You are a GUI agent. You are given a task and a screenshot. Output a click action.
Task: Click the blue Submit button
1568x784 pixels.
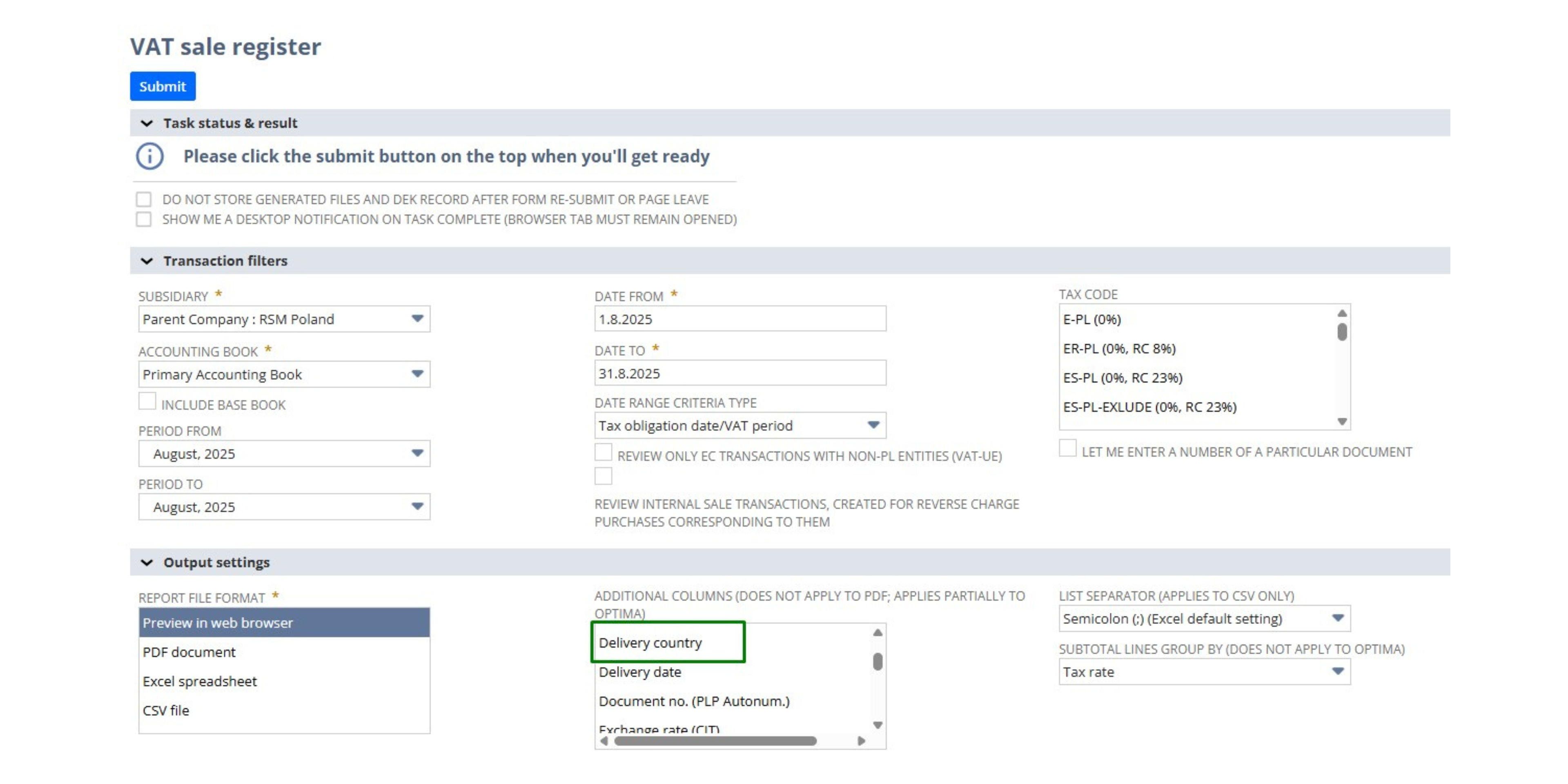(x=163, y=87)
